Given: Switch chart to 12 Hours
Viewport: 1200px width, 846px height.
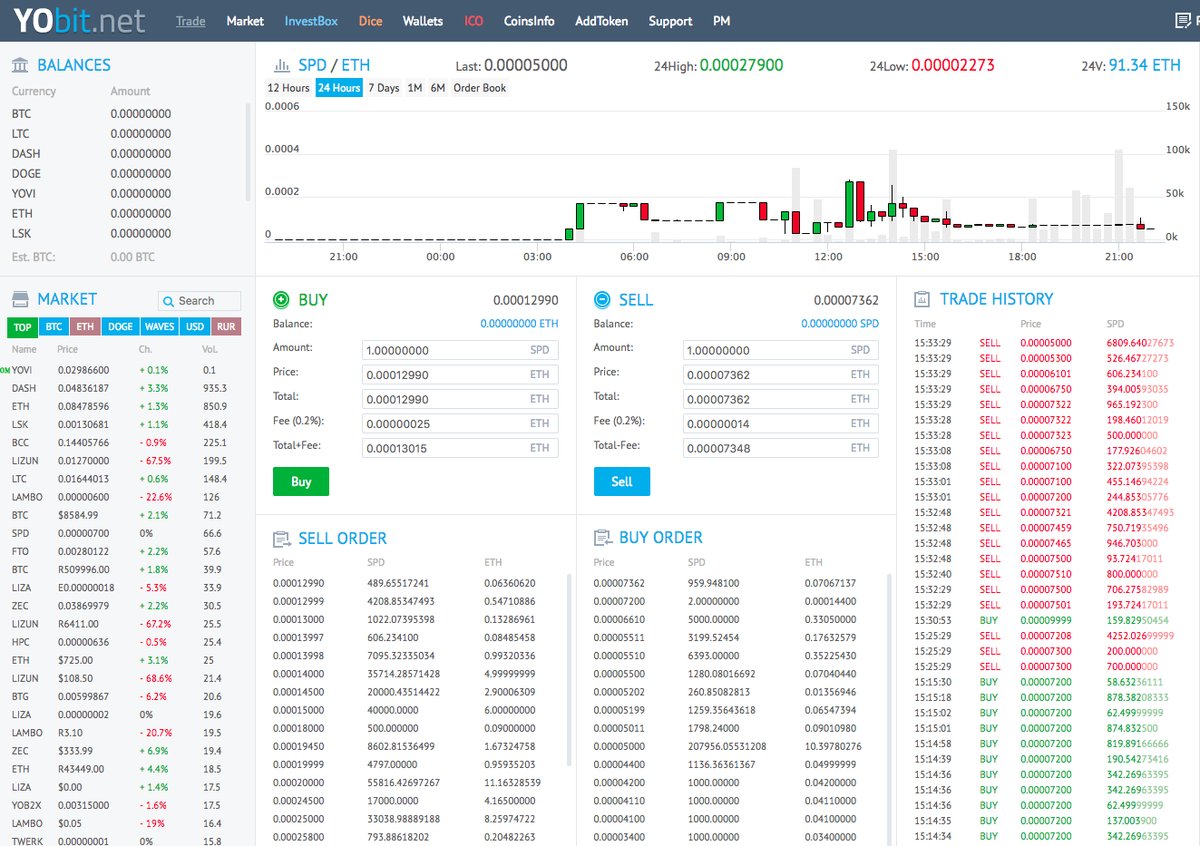Looking at the screenshot, I should point(288,88).
